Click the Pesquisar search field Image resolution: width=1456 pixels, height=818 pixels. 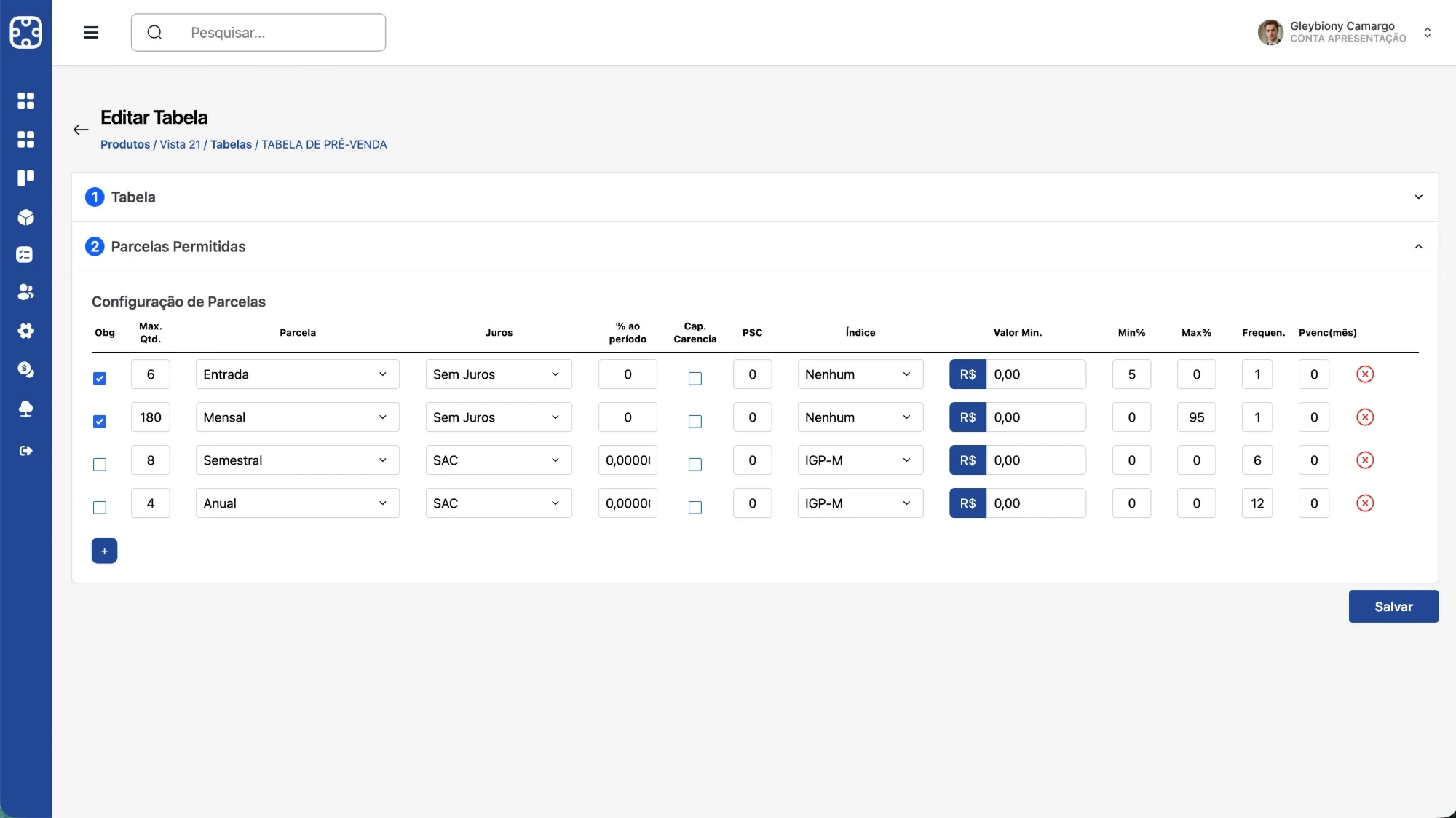258,33
